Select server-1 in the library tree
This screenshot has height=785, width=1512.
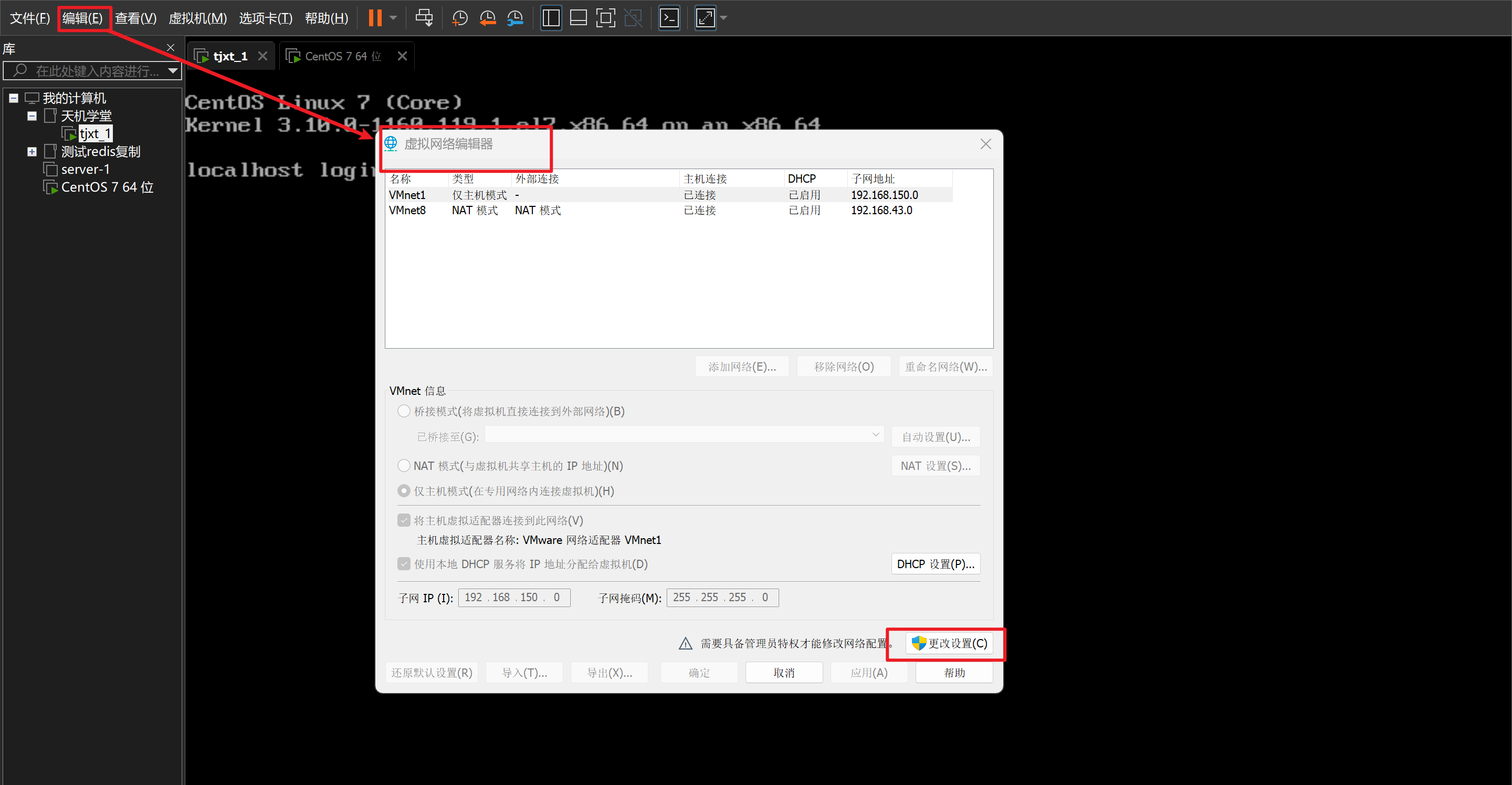[85, 170]
